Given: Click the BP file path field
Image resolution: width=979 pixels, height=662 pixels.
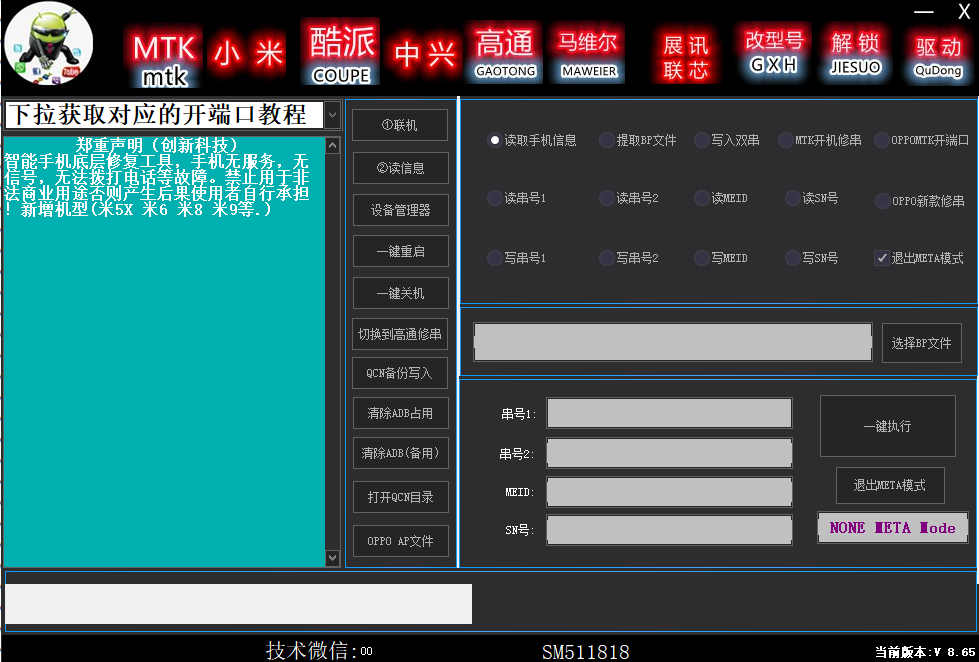Looking at the screenshot, I should pyautogui.click(x=672, y=342).
